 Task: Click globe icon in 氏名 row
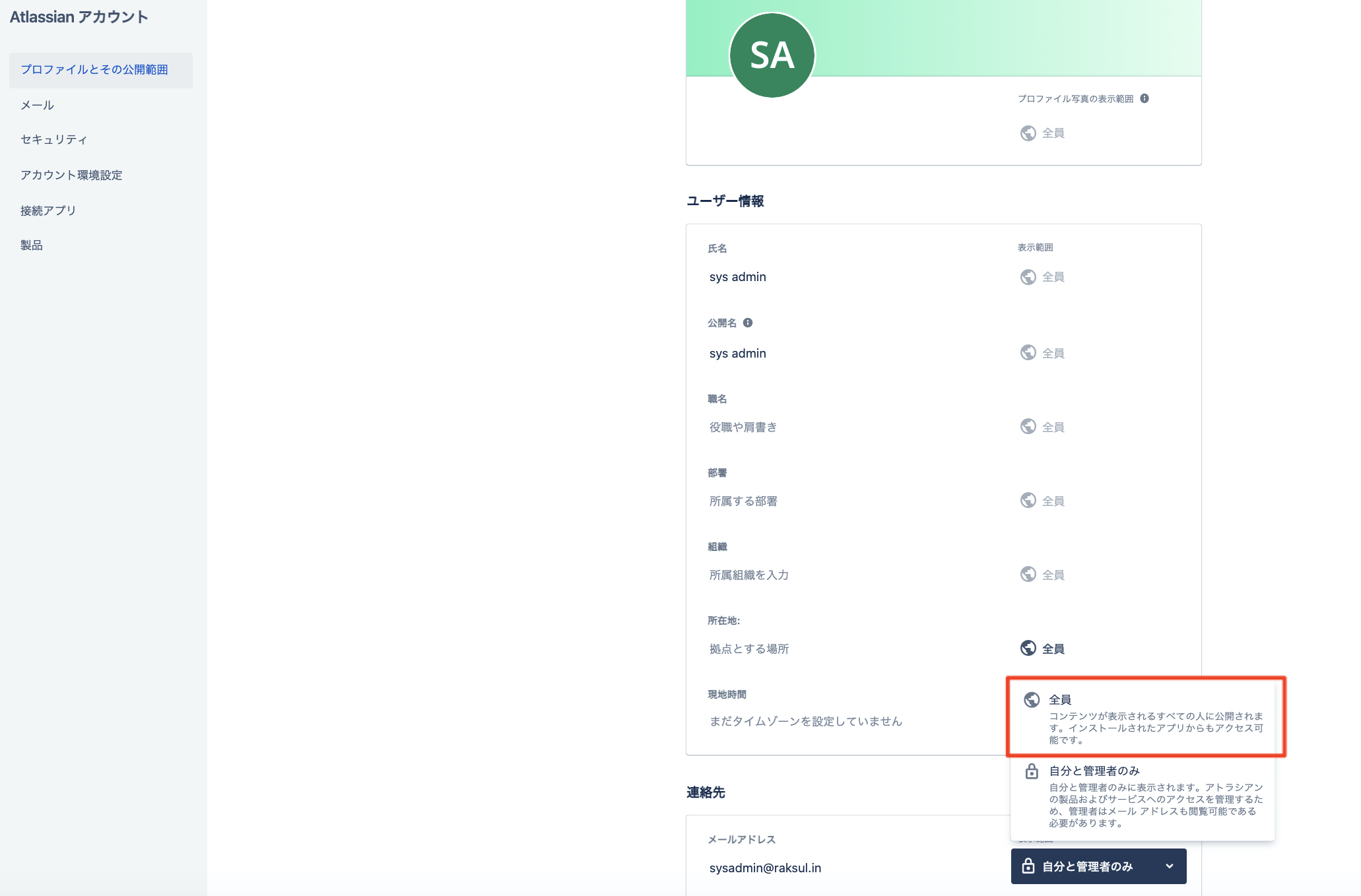1028,277
